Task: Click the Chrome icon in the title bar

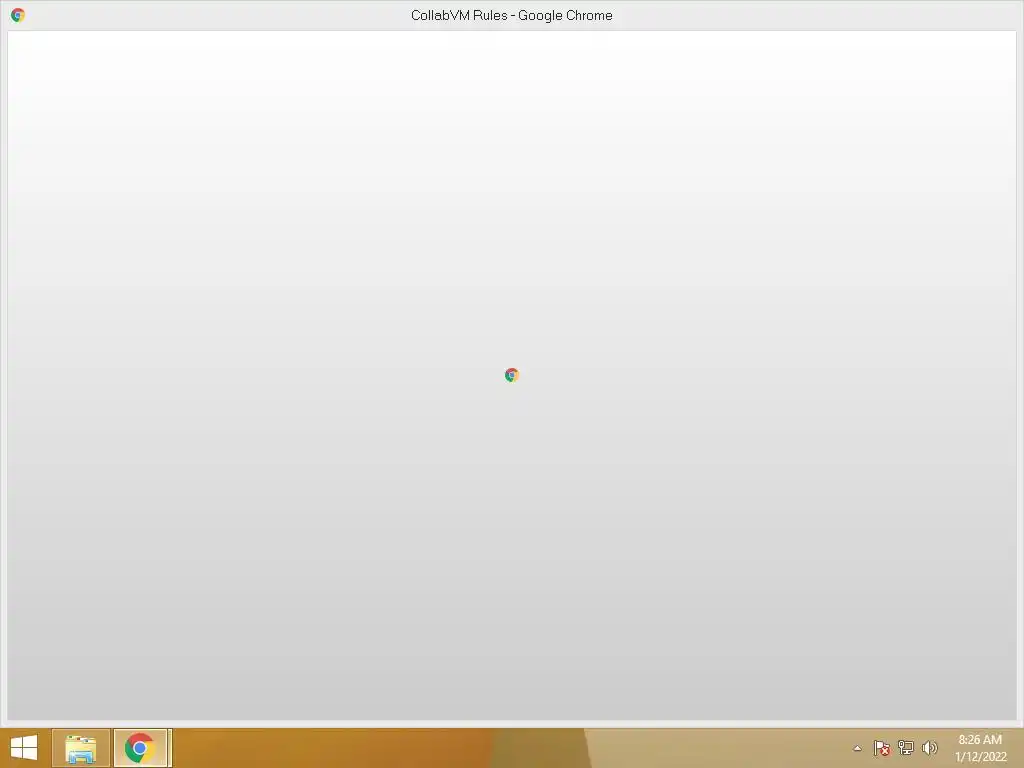Action: click(x=18, y=15)
